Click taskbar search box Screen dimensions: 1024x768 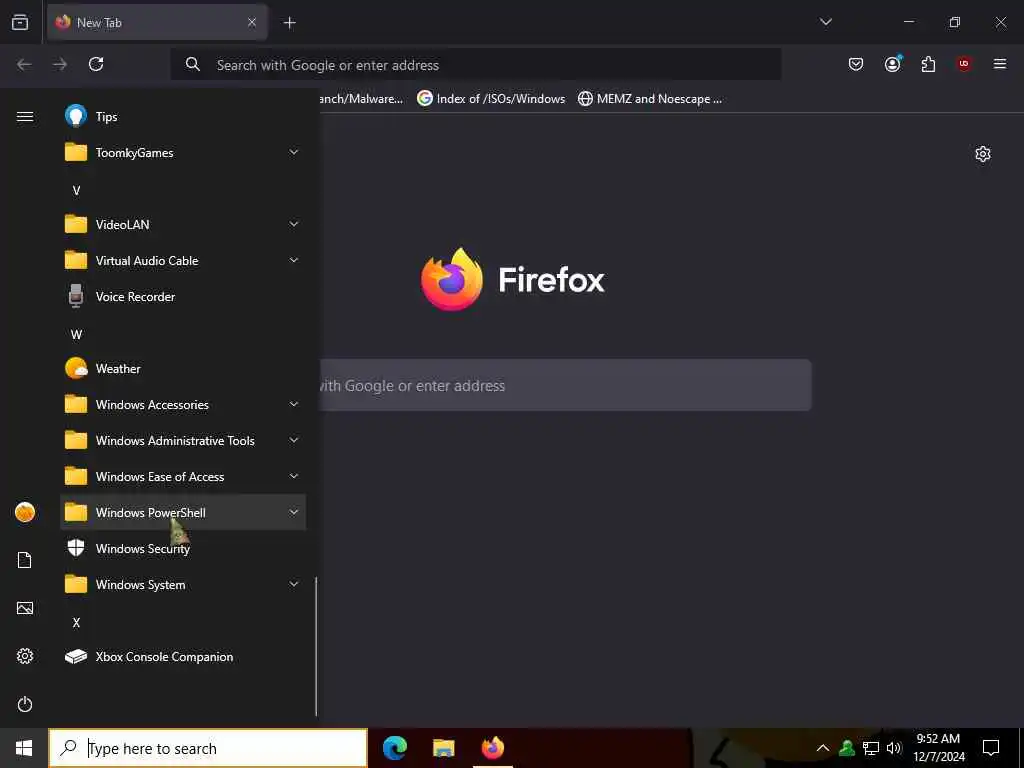click(208, 748)
